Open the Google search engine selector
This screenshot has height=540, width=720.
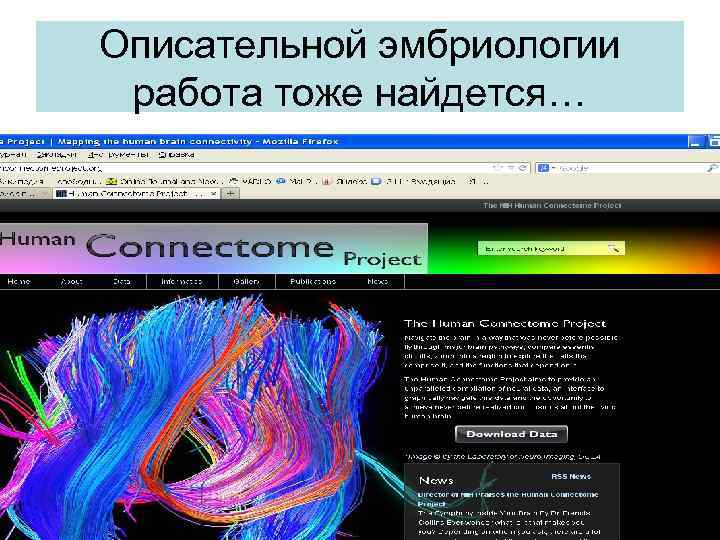point(546,168)
